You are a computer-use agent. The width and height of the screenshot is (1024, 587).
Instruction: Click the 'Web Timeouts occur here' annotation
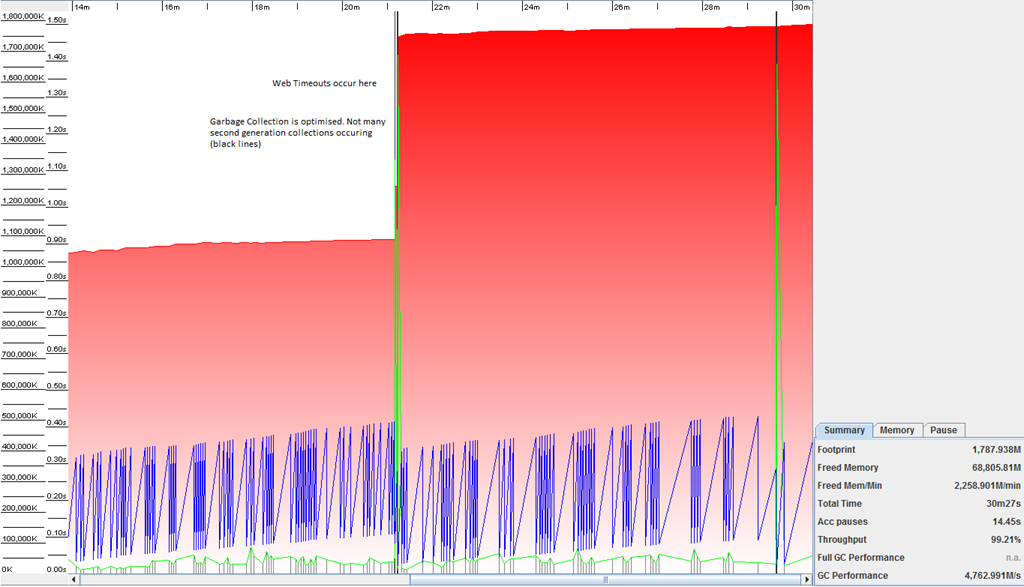tap(324, 83)
